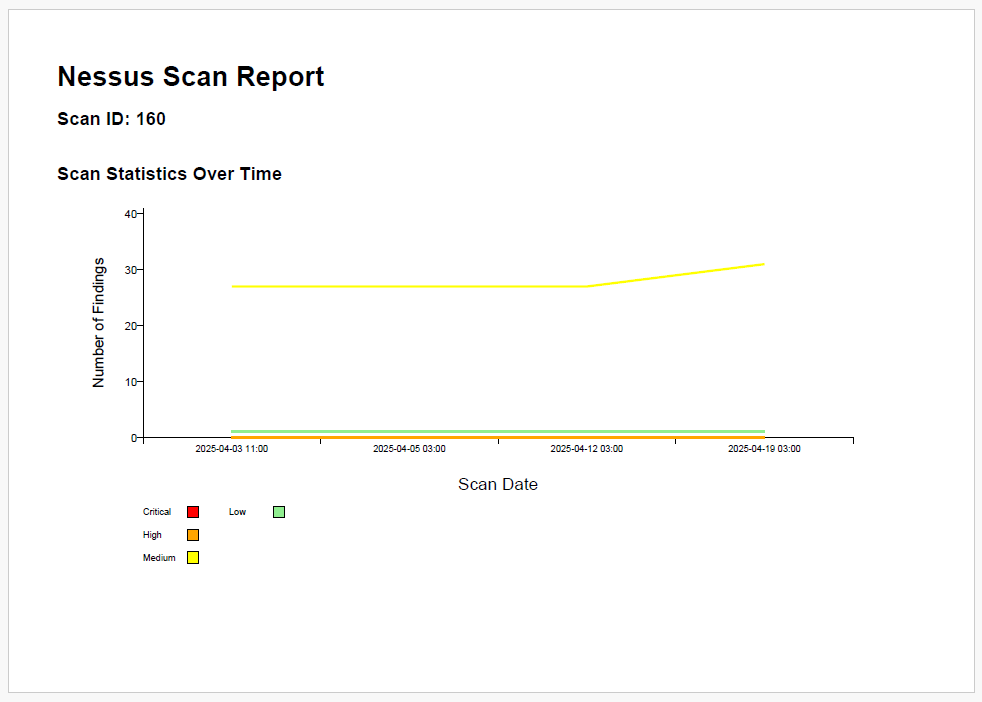Image resolution: width=982 pixels, height=702 pixels.
Task: Select the green Low findings line
Action: (450, 428)
